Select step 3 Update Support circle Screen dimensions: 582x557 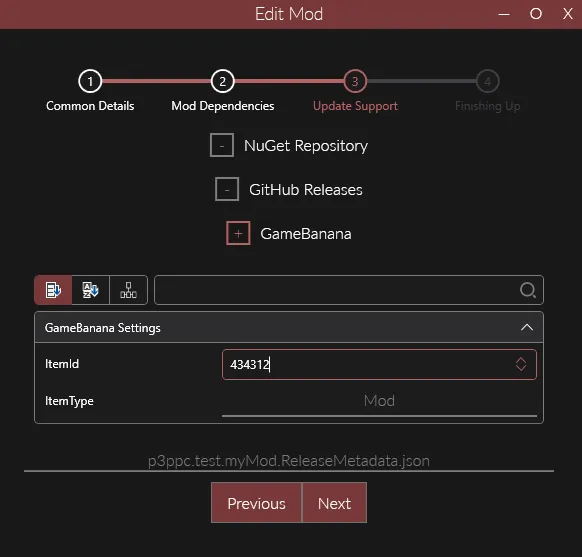click(x=355, y=81)
